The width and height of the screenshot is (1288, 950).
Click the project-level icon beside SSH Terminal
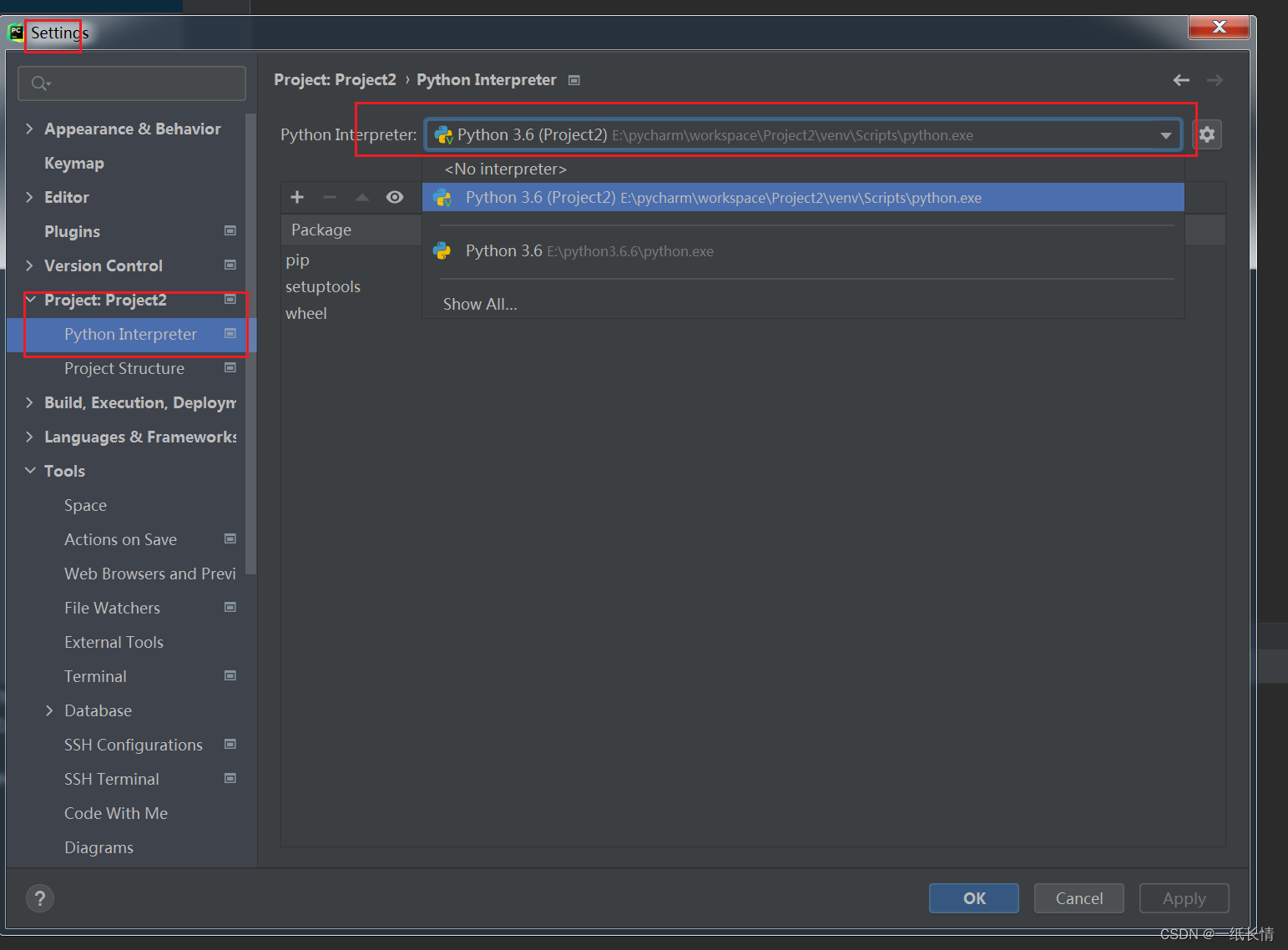coord(230,778)
